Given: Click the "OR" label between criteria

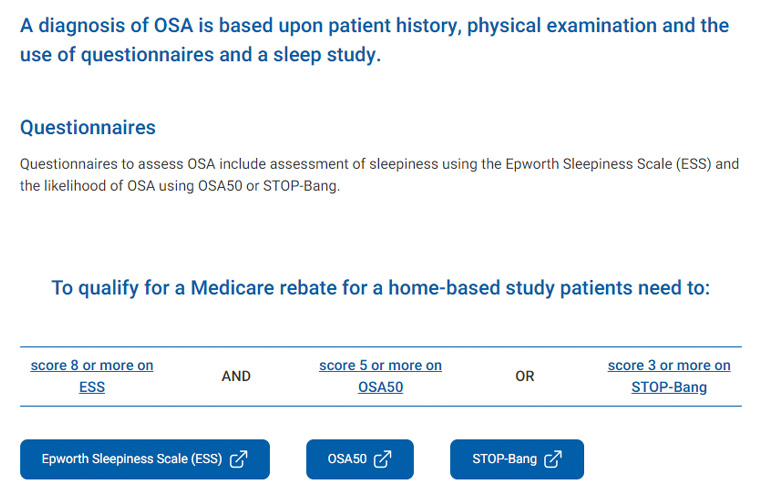Looking at the screenshot, I should 525,377.
